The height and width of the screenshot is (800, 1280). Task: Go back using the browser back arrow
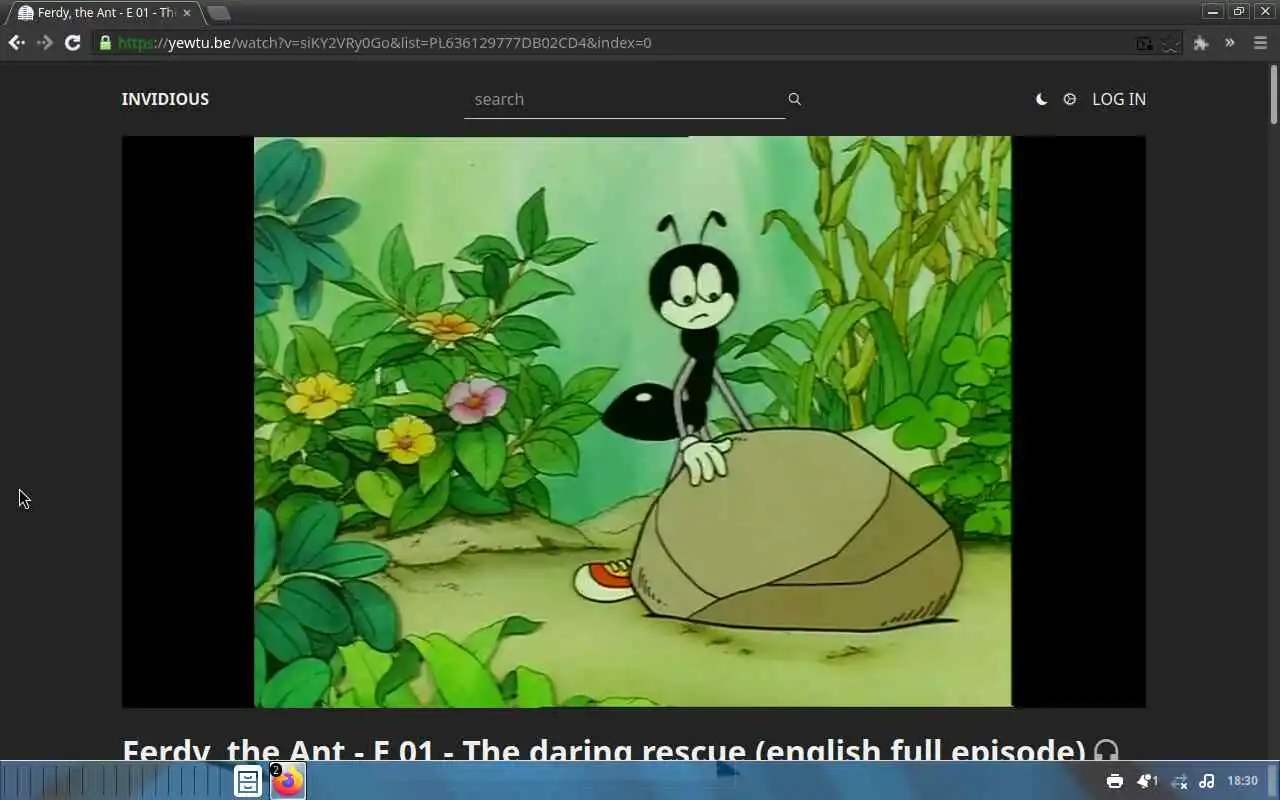coord(16,43)
